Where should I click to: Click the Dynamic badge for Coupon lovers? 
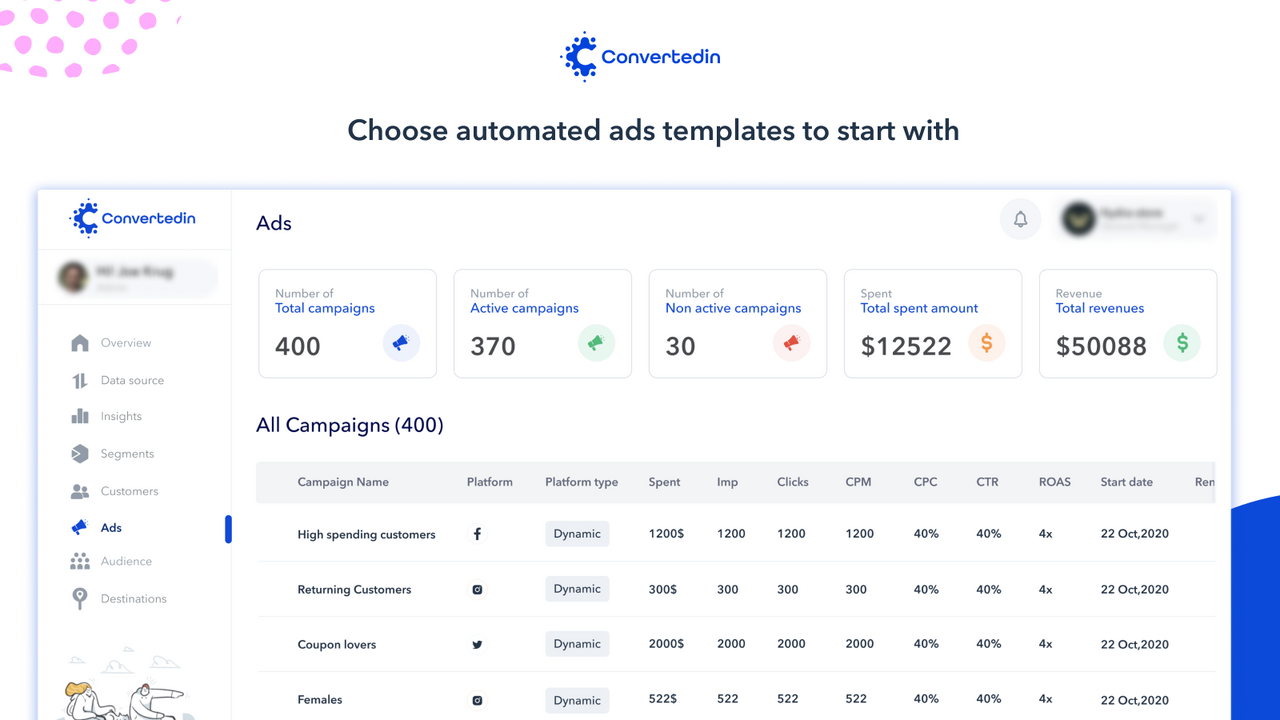point(577,643)
